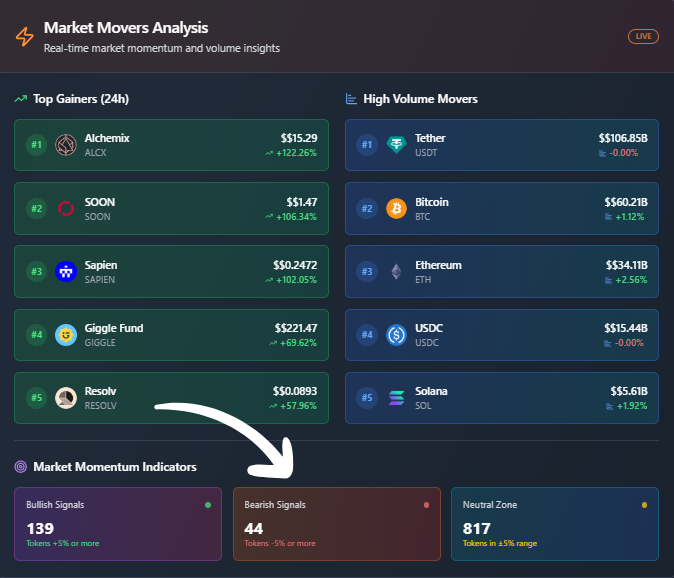Click the USDC dollar logo

(396, 335)
